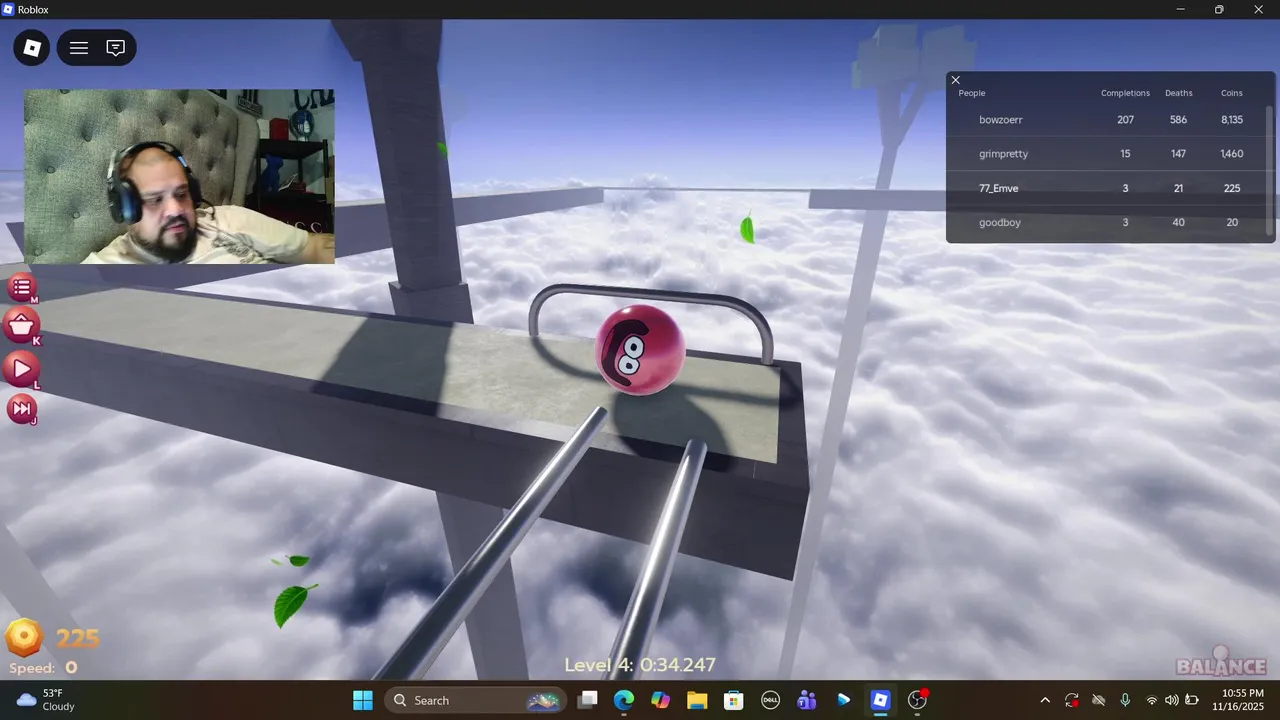
Task: Select player bowzoerr in the leaderboard
Action: tap(1000, 120)
